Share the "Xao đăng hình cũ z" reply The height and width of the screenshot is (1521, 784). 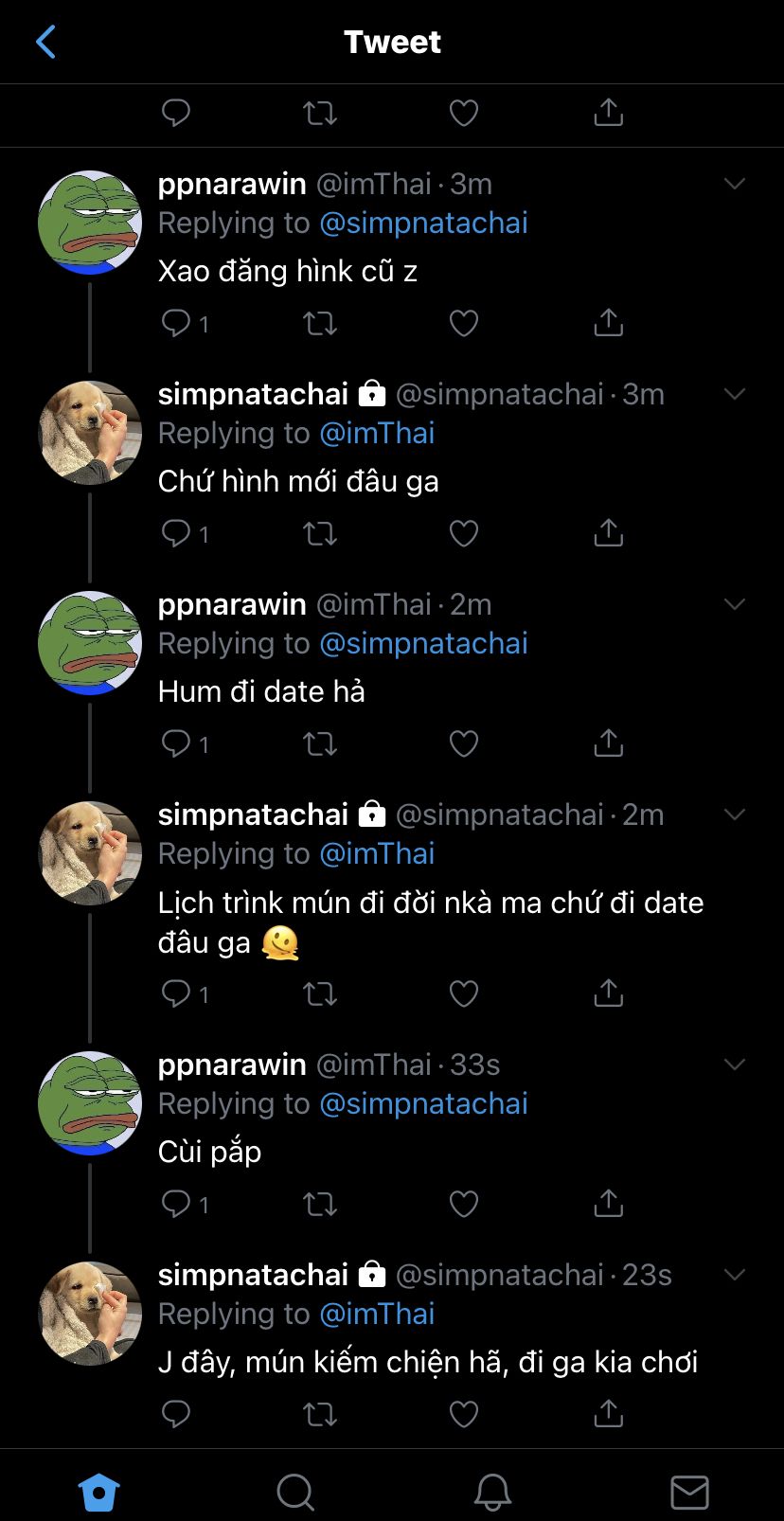click(x=608, y=324)
